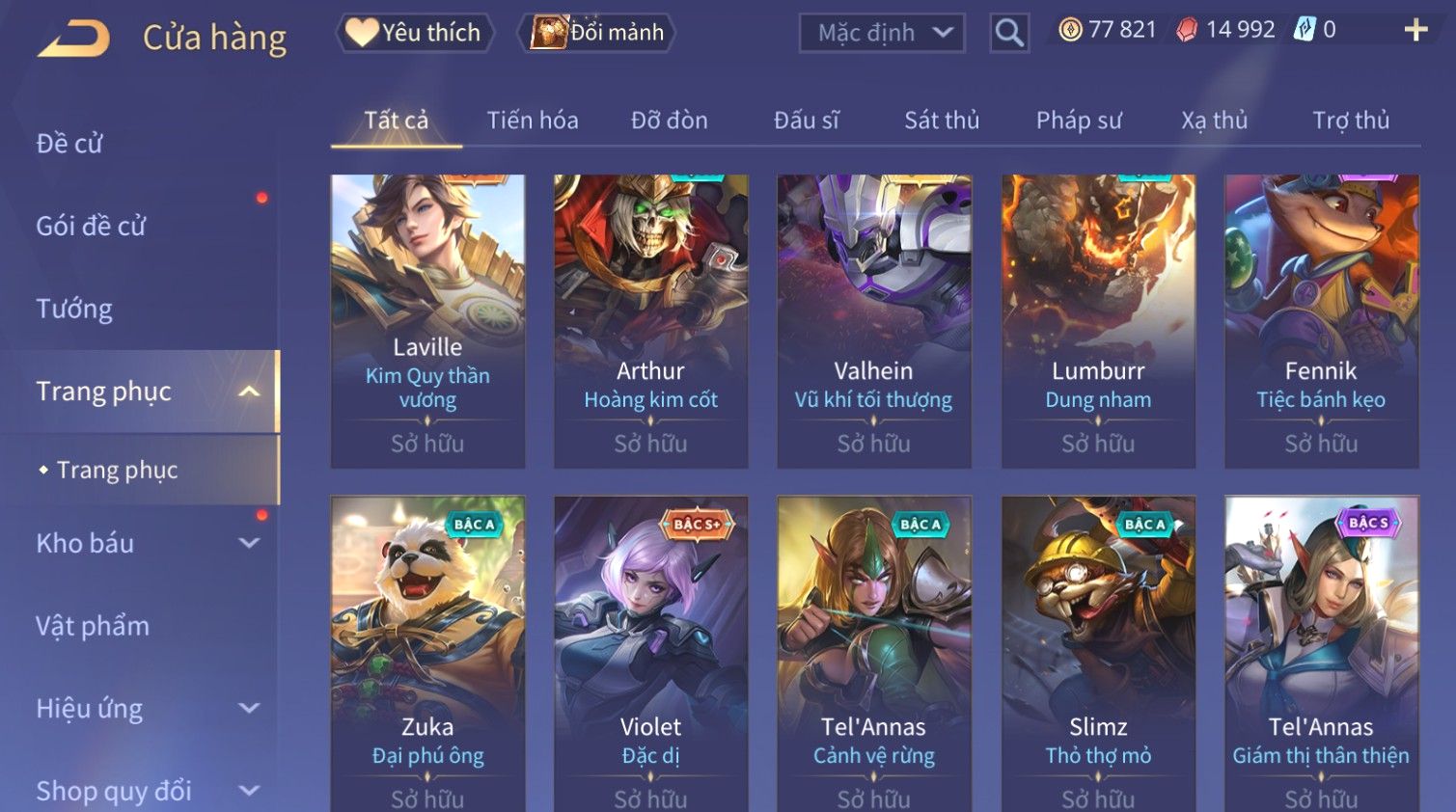Viewport: 1456px width, 812px height.
Task: Go back using the golden arrow icon
Action: point(73,39)
